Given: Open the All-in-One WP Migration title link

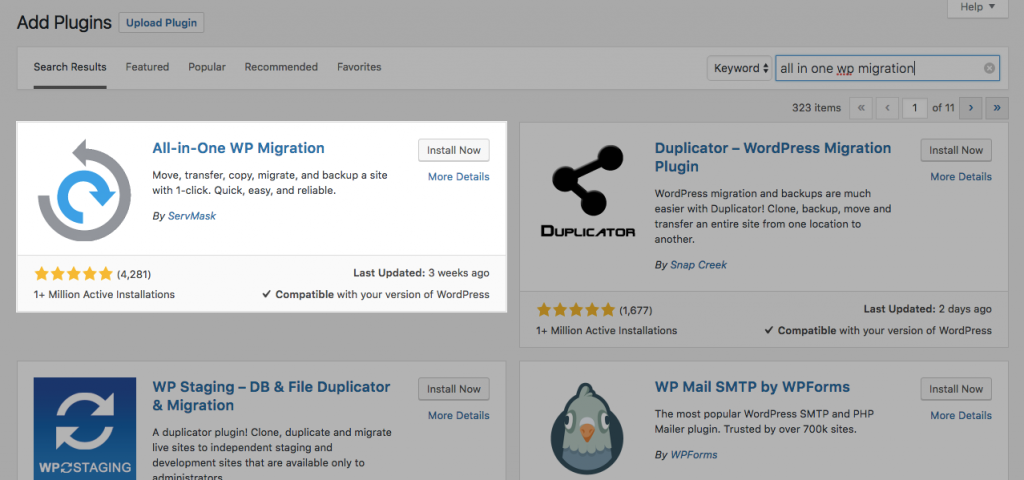Looking at the screenshot, I should pos(238,148).
